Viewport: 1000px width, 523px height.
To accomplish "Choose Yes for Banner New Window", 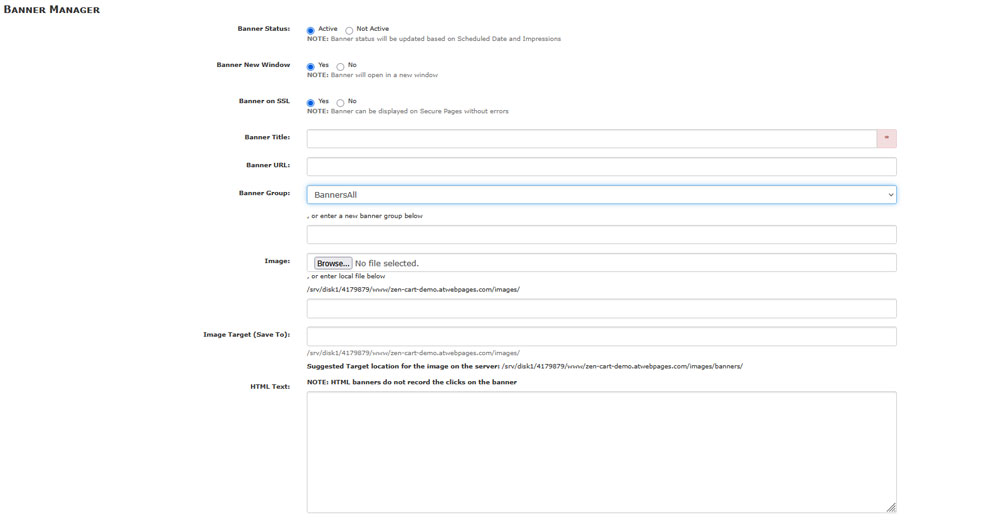I will pos(311,67).
